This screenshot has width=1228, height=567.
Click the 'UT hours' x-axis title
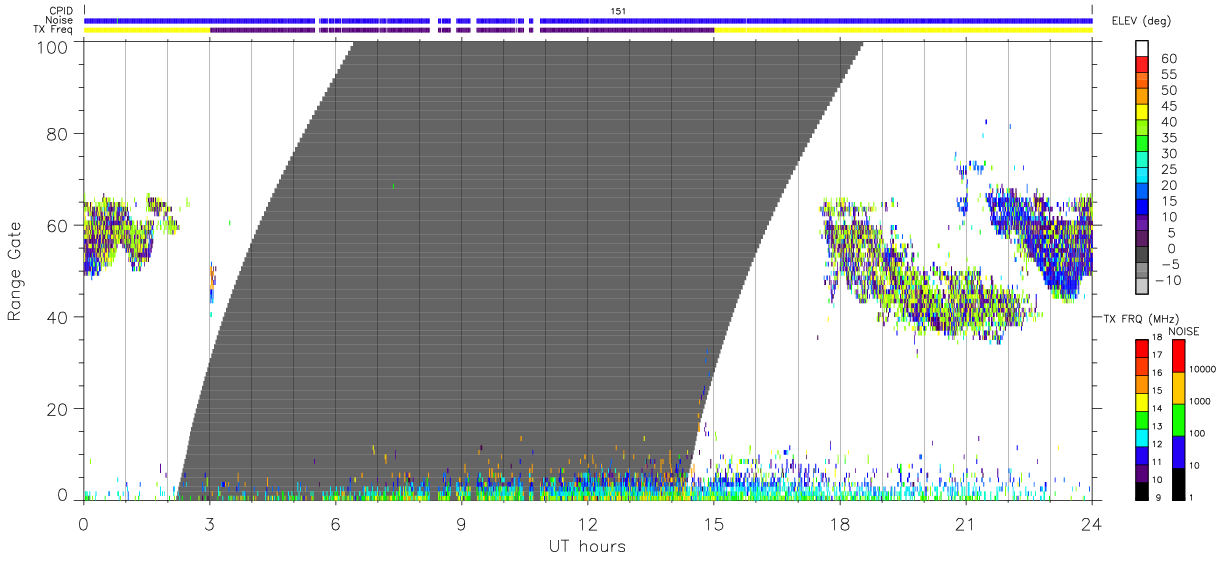click(x=587, y=546)
